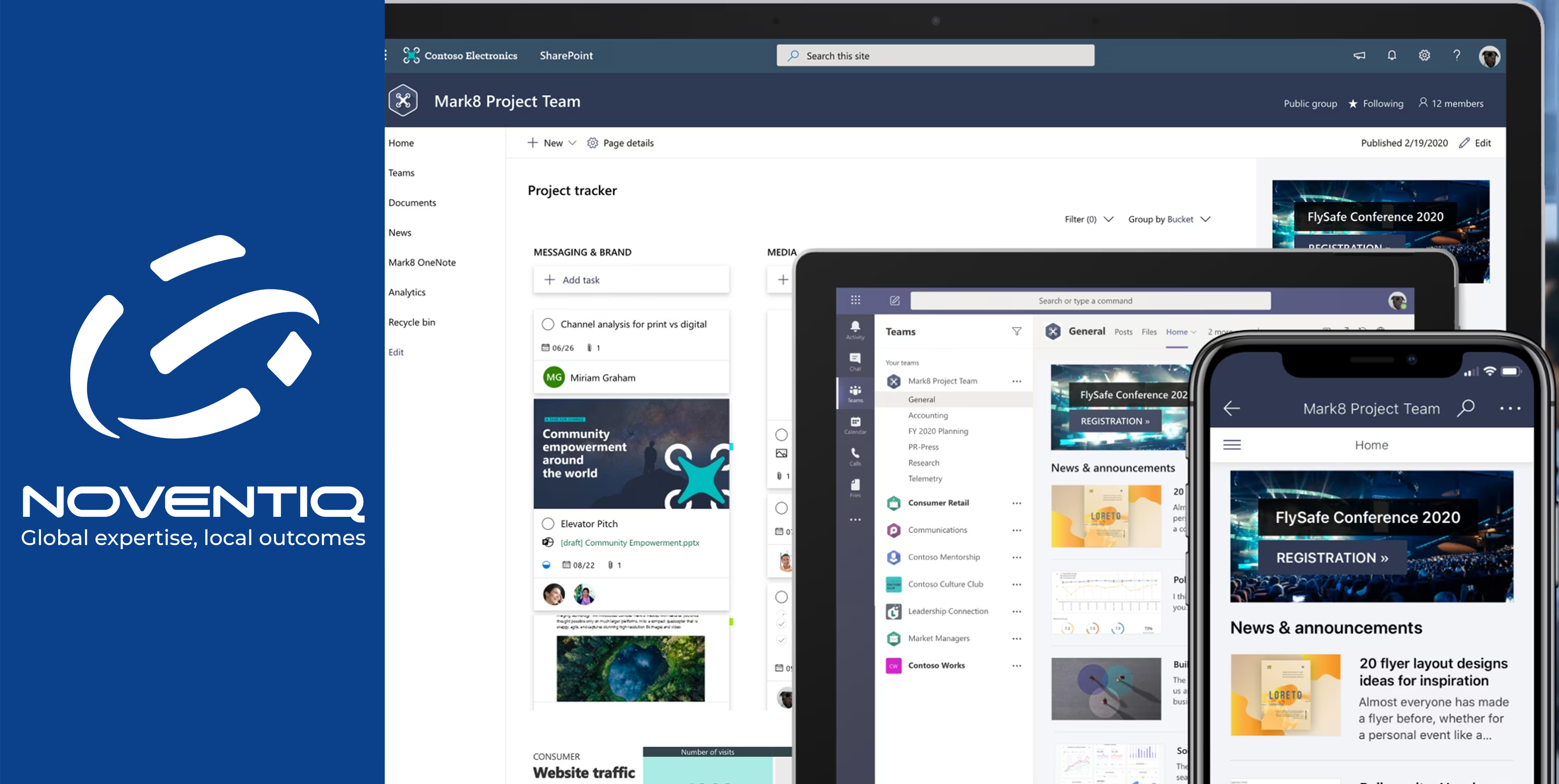Select the FY 2020 Planning channel

tap(938, 432)
